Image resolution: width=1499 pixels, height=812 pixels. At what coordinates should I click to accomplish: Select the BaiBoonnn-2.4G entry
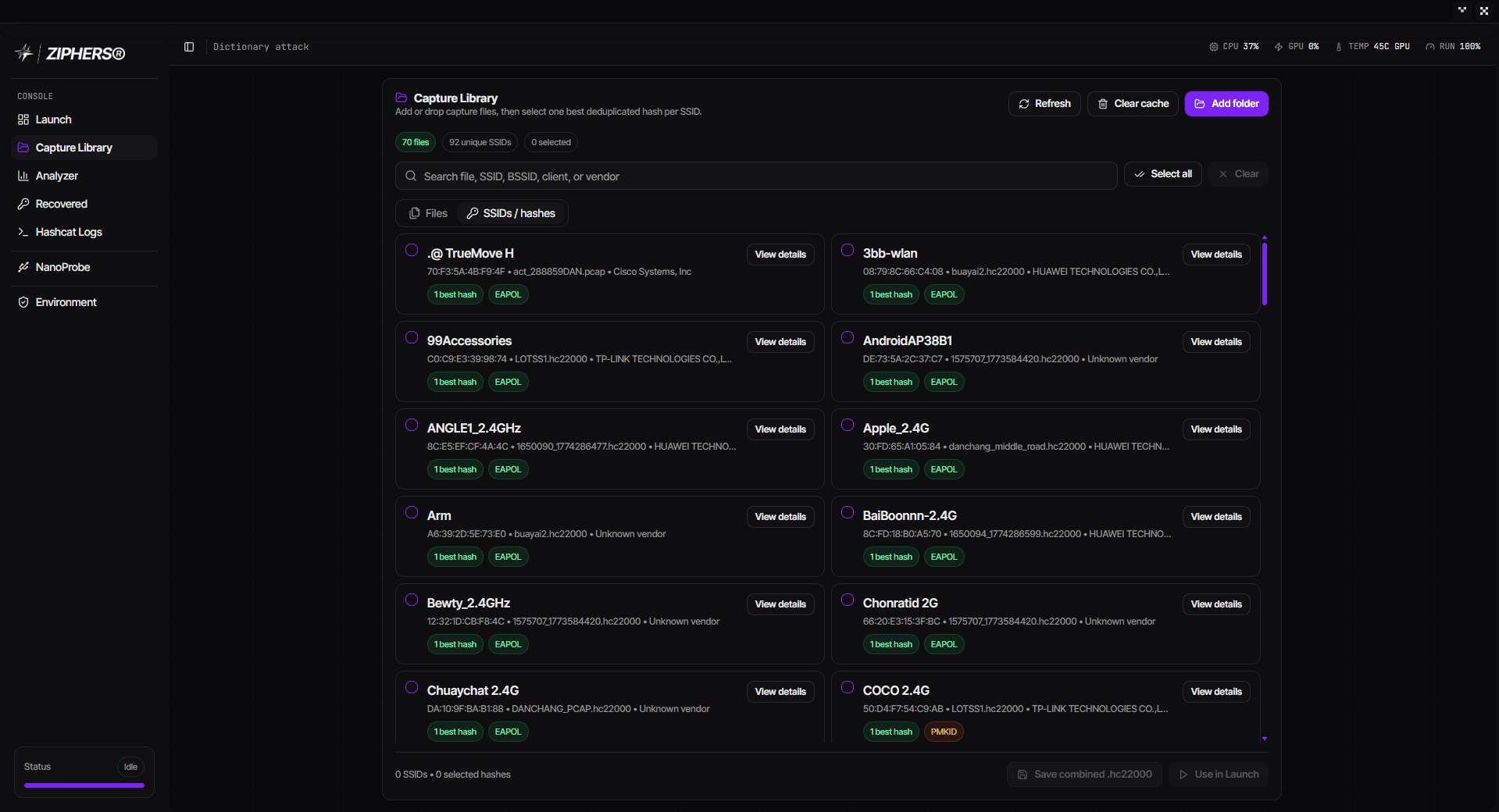(x=848, y=512)
